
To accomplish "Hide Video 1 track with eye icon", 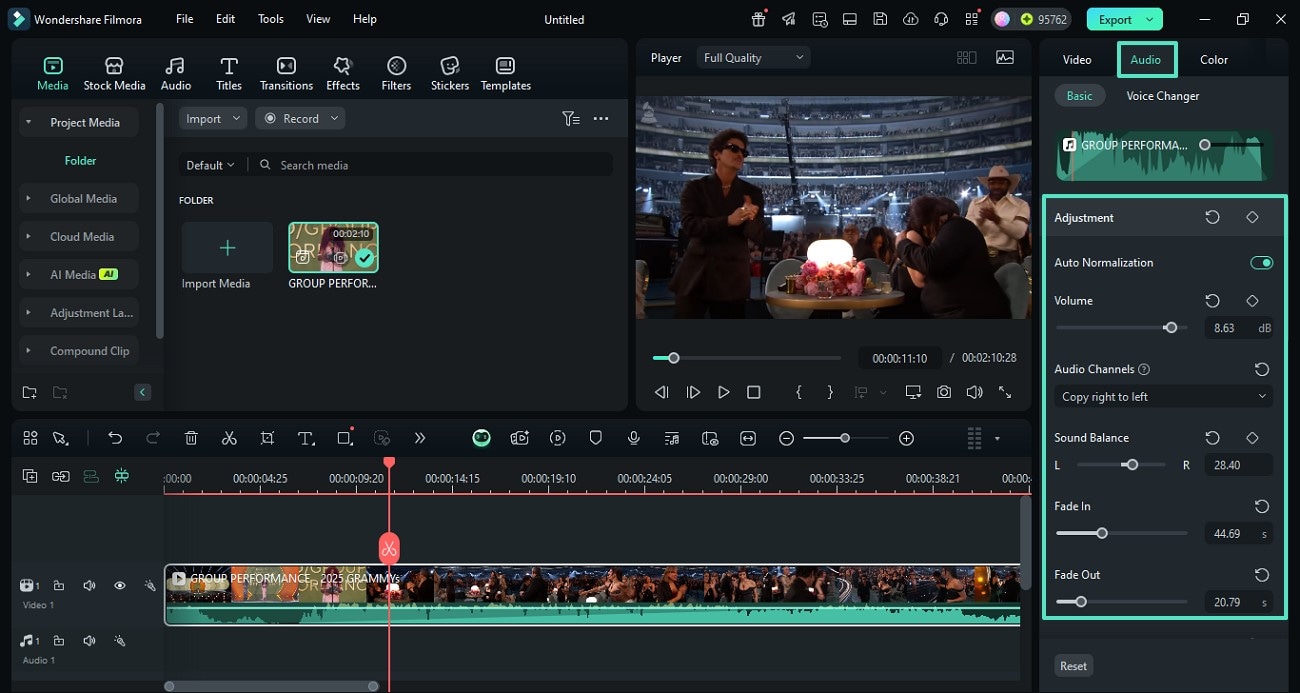I will tap(119, 586).
